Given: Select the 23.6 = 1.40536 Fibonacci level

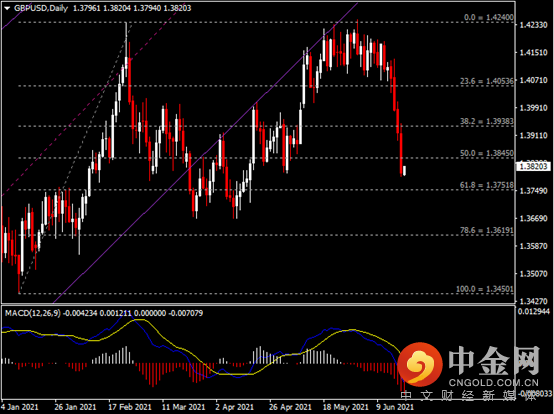Looking at the screenshot, I should click(487, 81).
